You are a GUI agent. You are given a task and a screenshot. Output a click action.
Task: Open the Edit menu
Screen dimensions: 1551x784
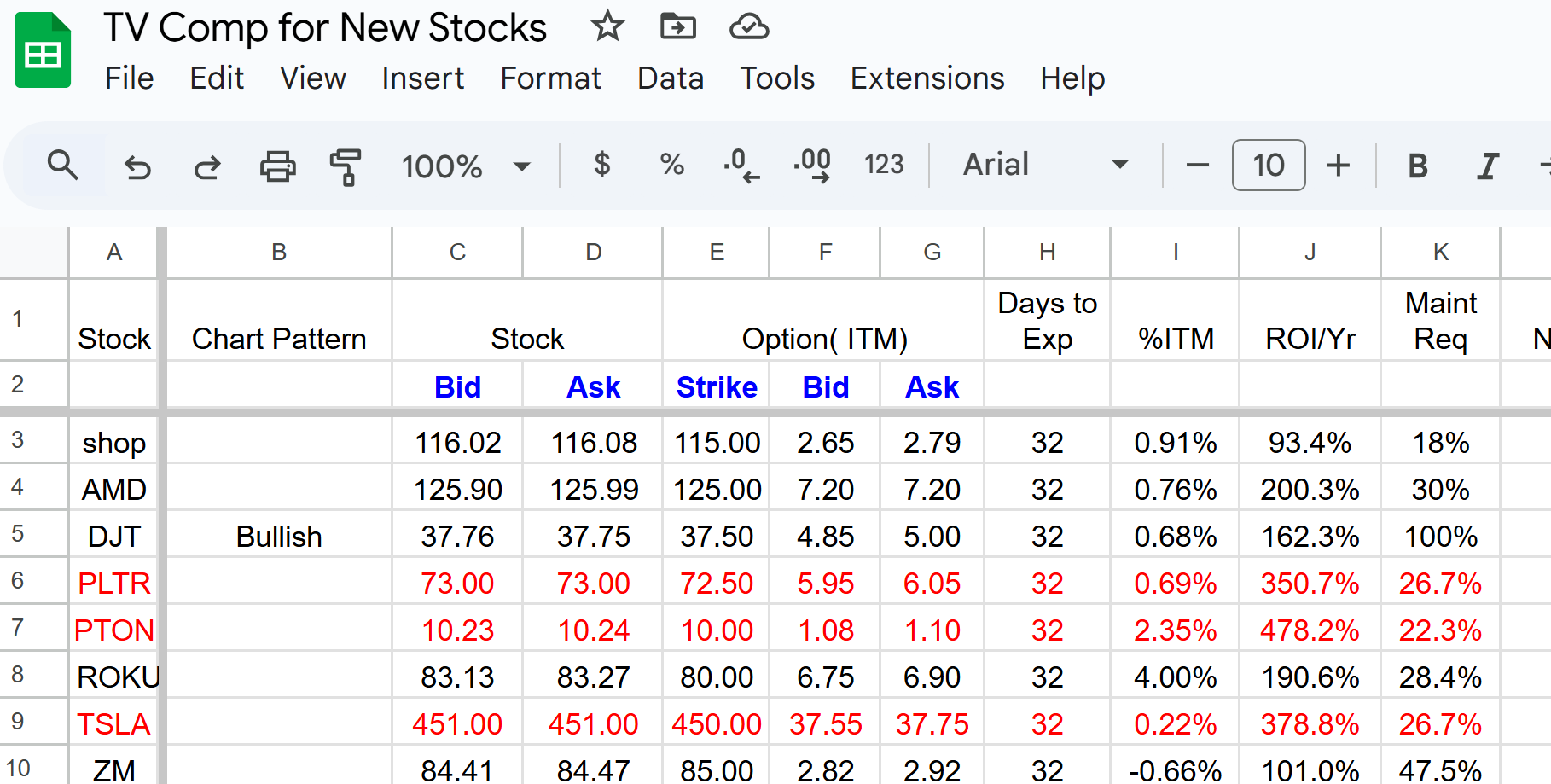click(x=217, y=78)
